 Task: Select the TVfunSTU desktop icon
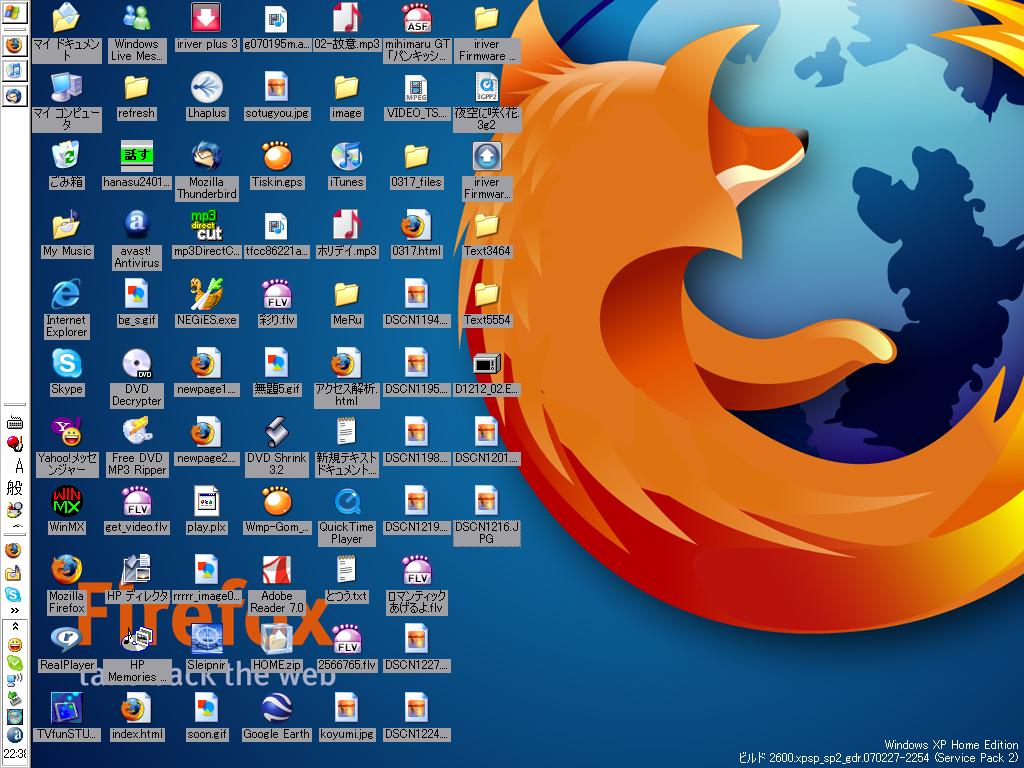[x=67, y=716]
